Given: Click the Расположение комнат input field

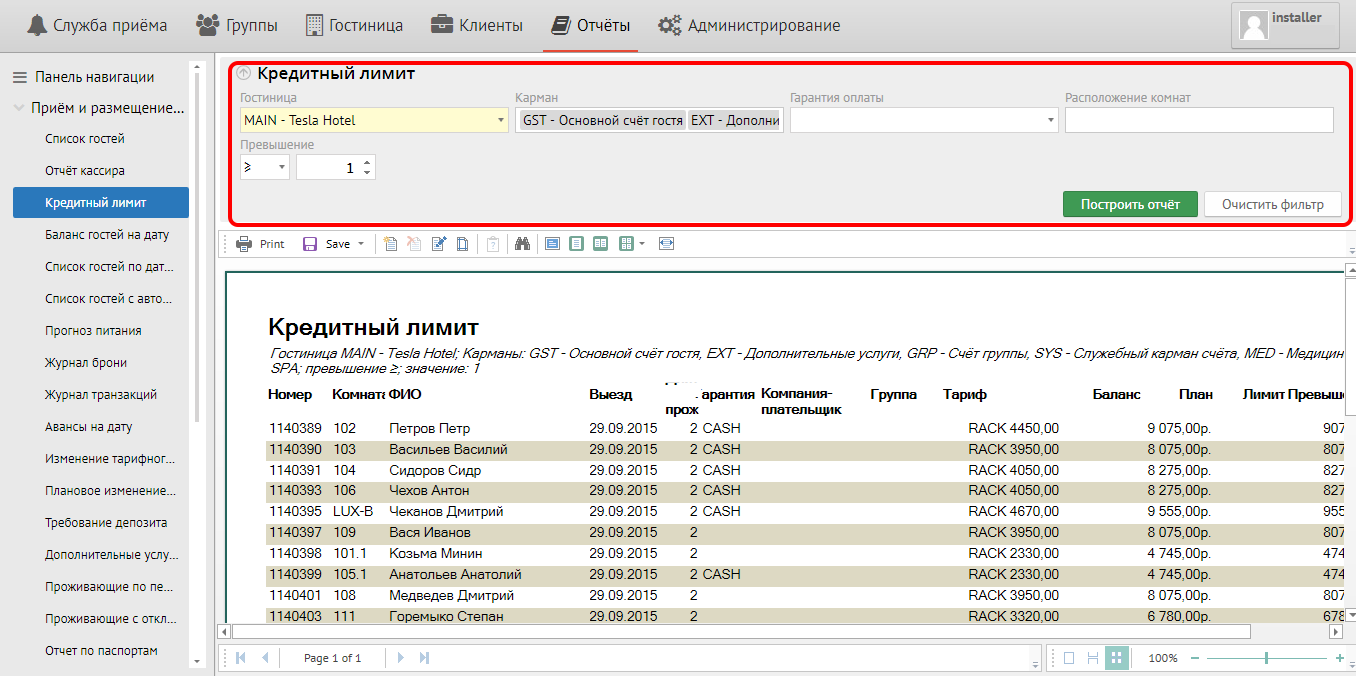Looking at the screenshot, I should click(1198, 121).
